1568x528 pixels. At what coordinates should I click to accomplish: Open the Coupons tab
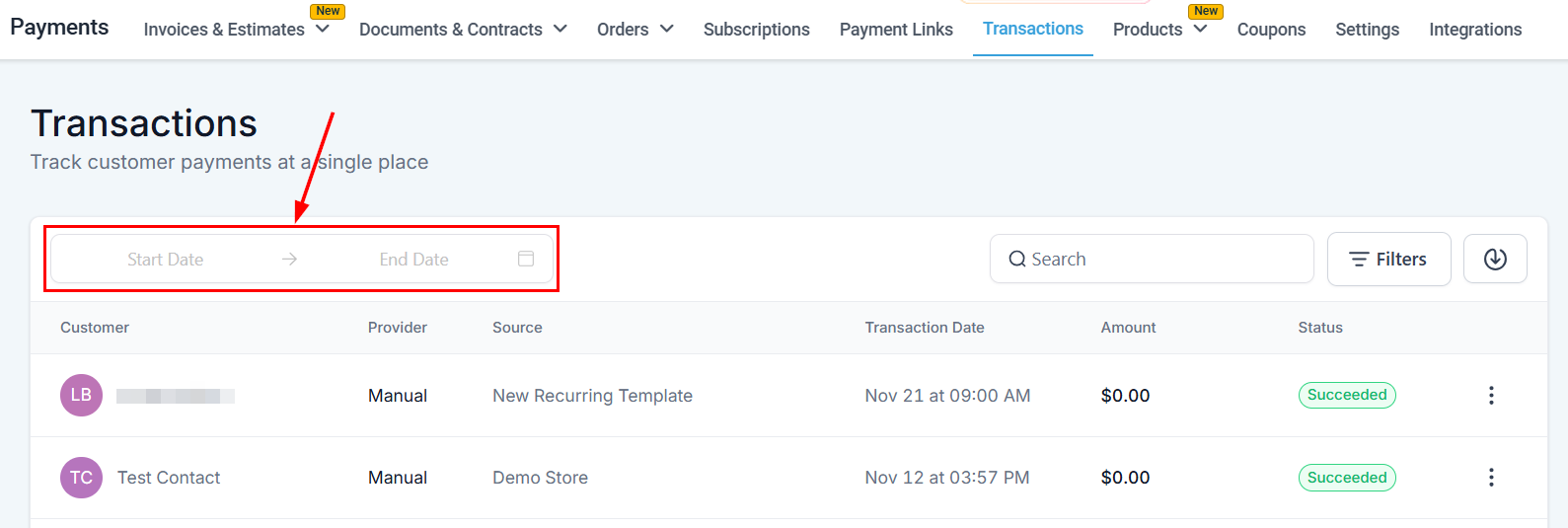pos(1271,30)
